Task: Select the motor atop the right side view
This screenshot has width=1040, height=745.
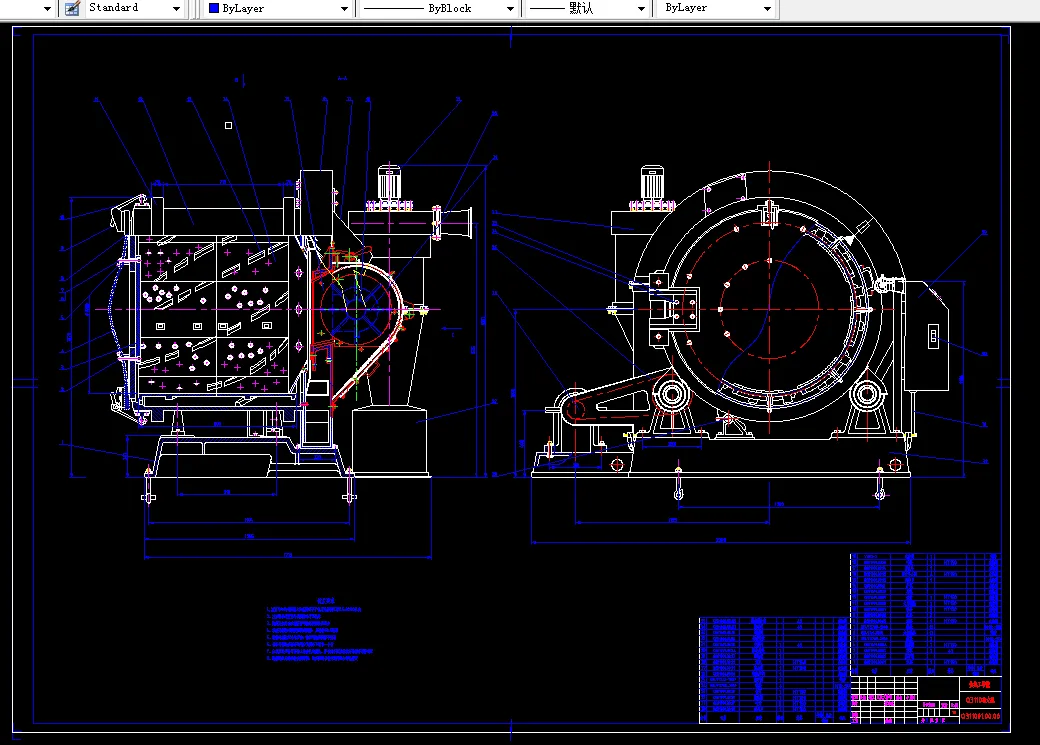Action: point(652,183)
